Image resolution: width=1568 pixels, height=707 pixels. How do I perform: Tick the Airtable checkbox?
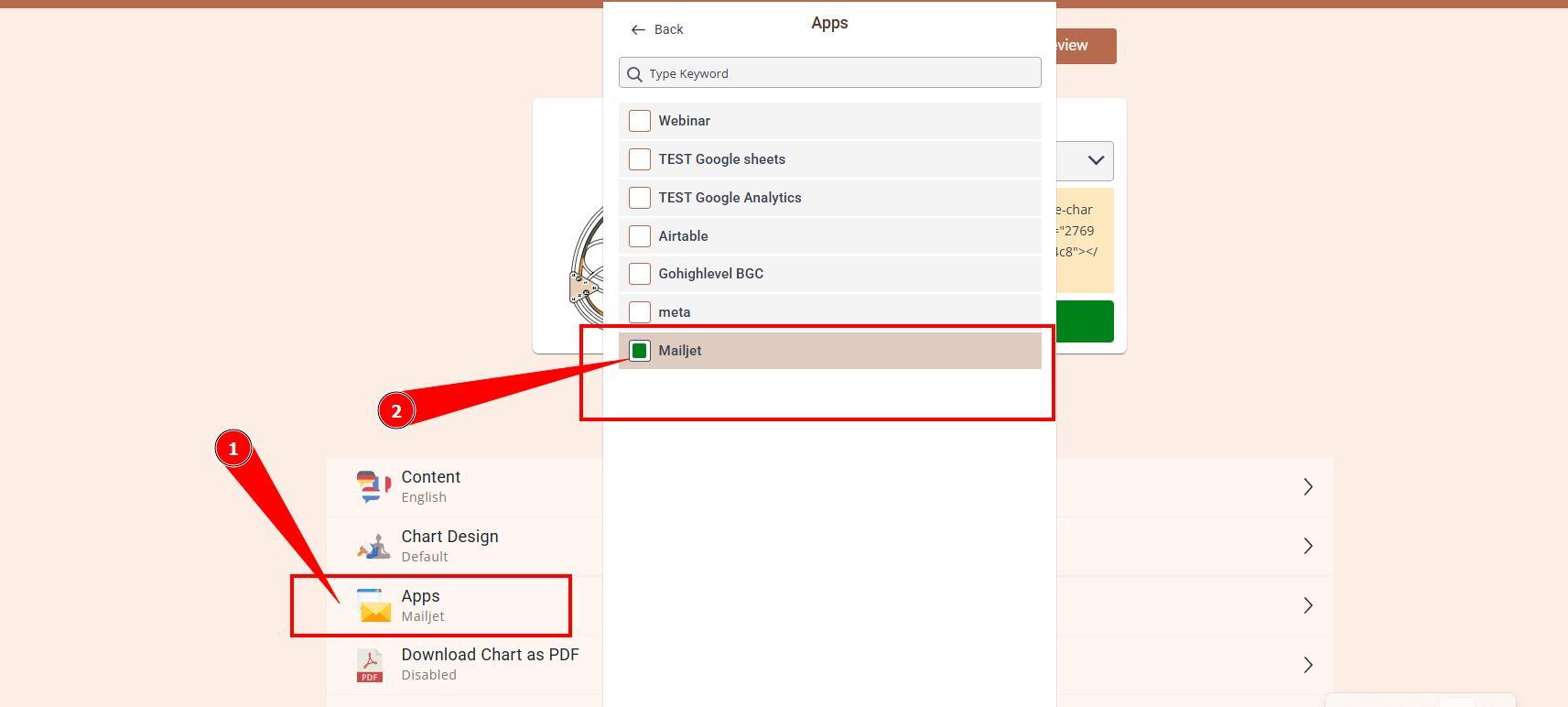(640, 236)
